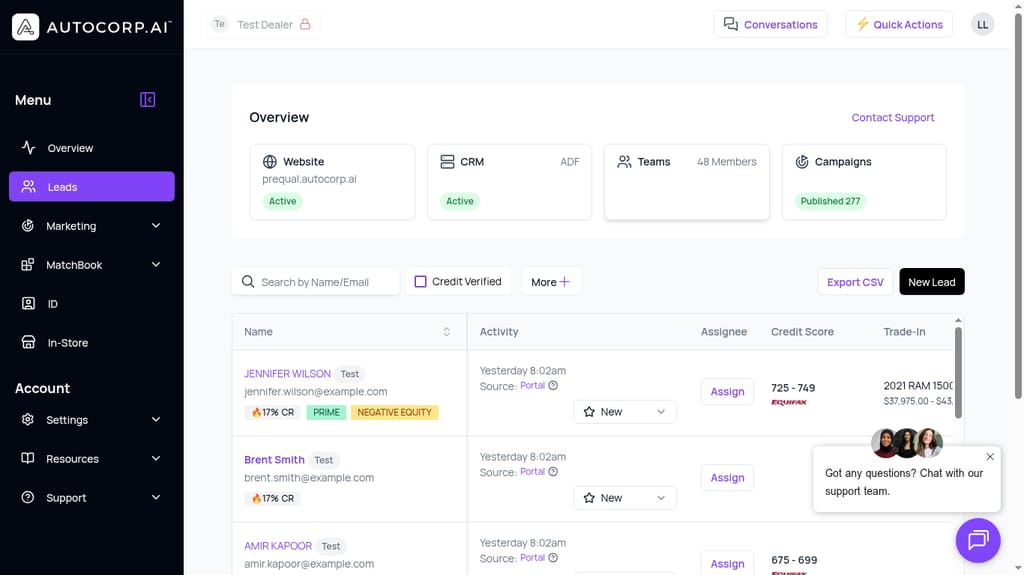Click the Name column sort icon

coord(447,332)
